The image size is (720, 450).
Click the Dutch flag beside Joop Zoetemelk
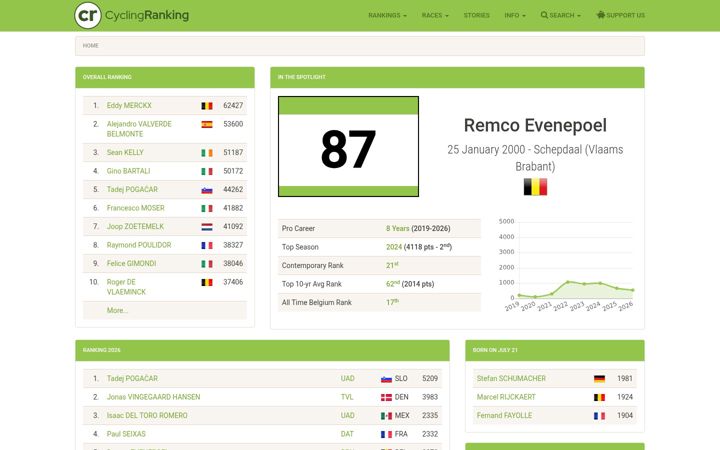tap(207, 227)
